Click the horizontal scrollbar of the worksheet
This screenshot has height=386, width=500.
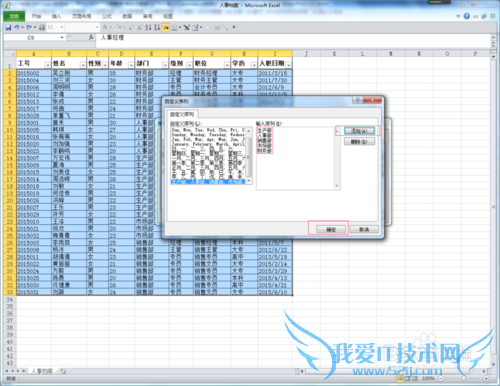393,371
